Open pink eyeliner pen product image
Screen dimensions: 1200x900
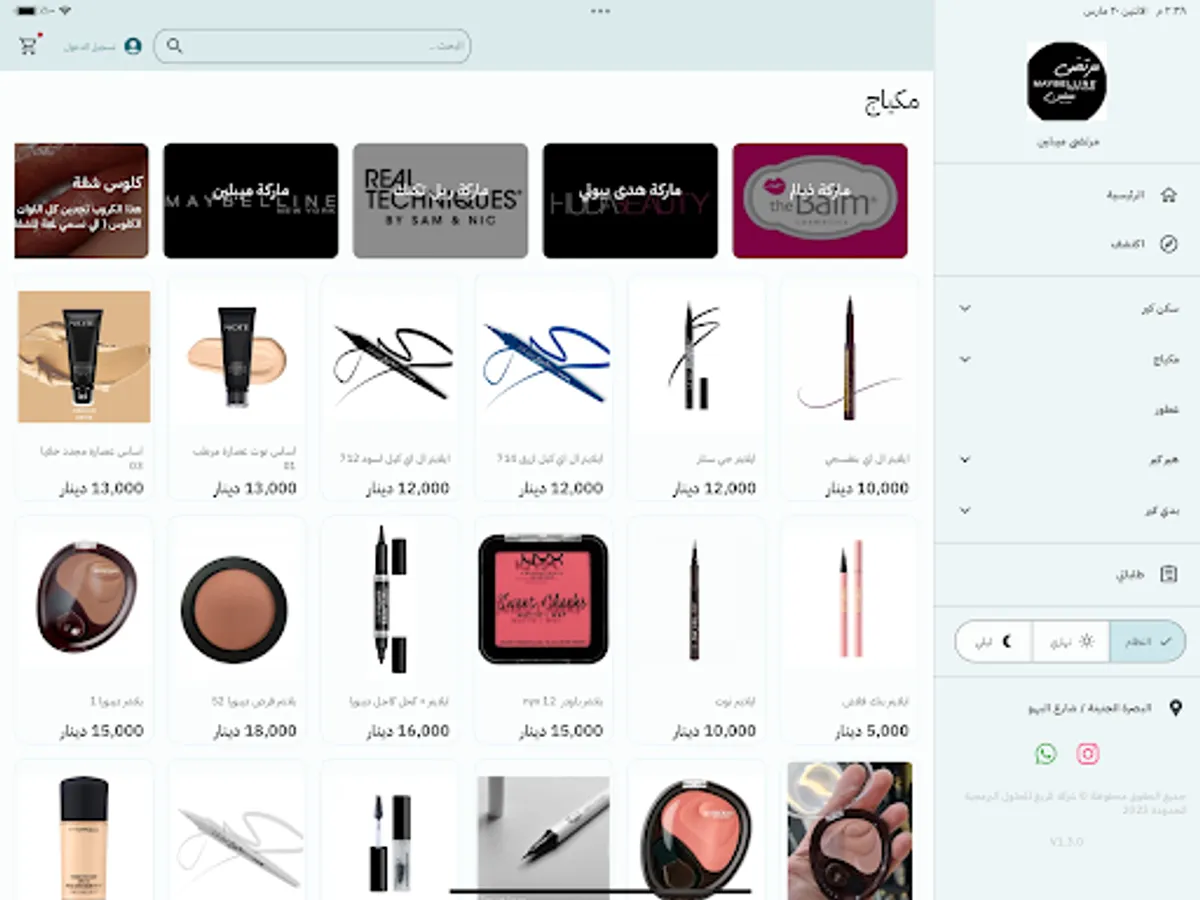(849, 599)
